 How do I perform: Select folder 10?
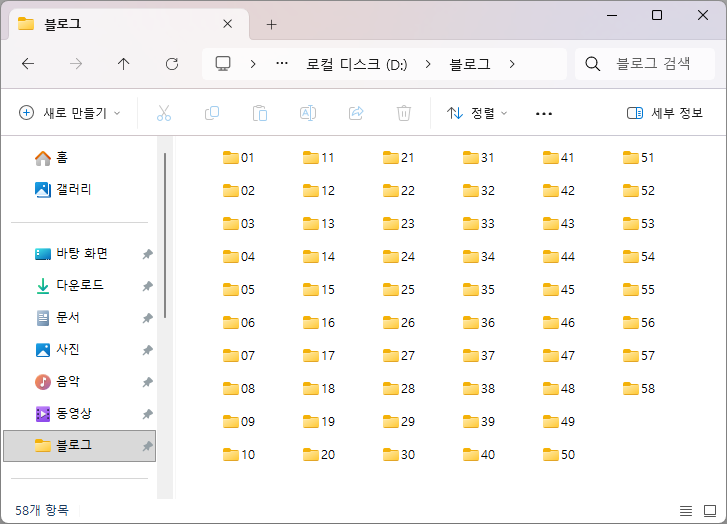click(238, 454)
